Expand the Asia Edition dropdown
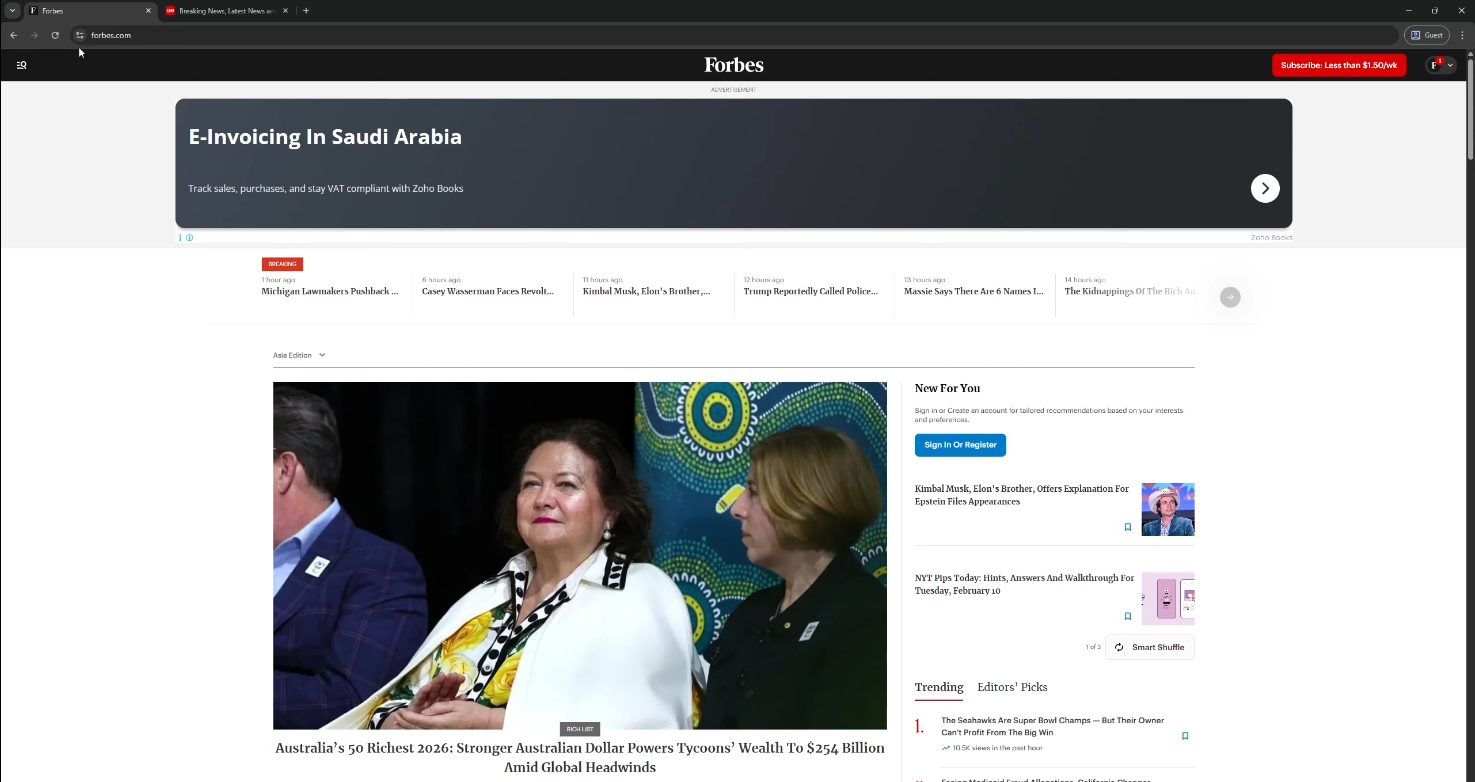This screenshot has width=1475, height=782. coord(299,355)
